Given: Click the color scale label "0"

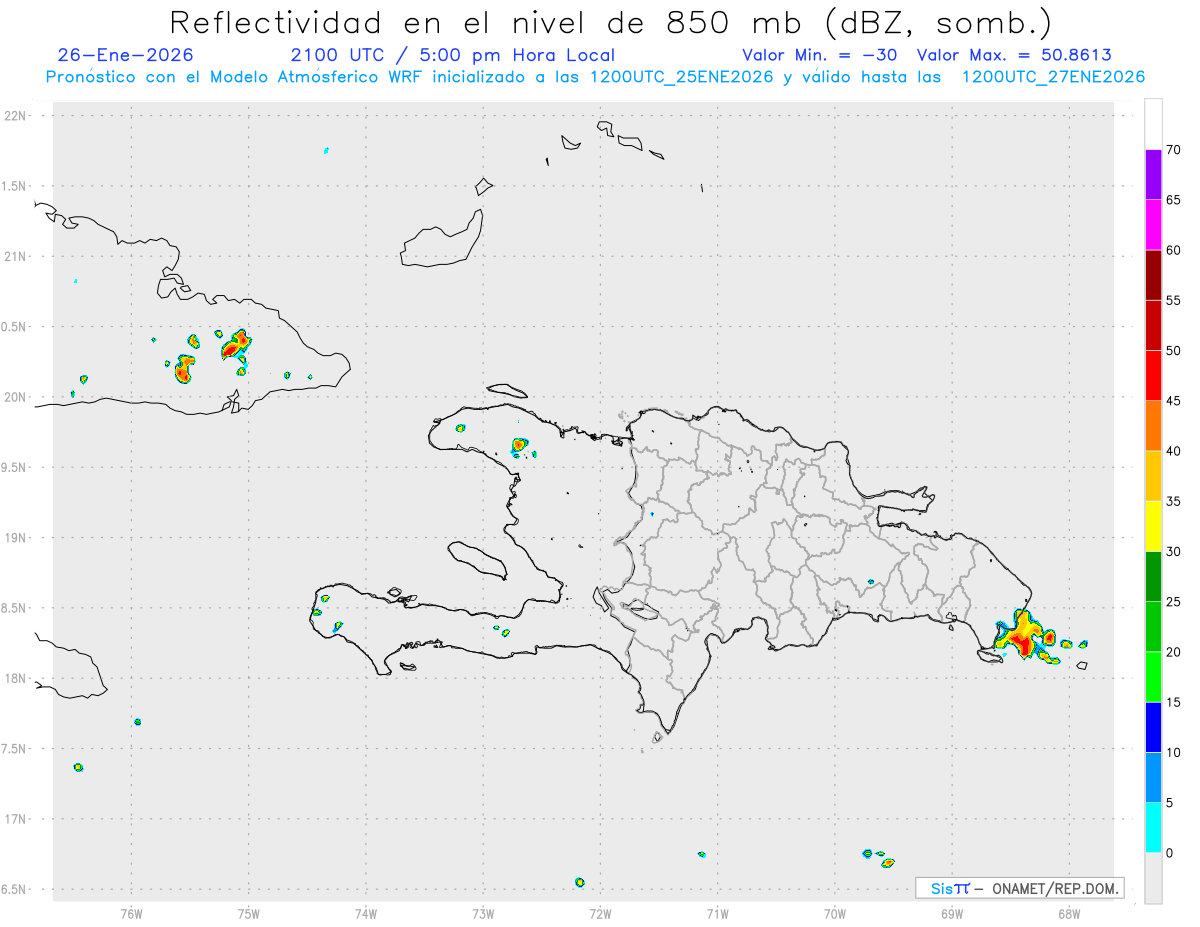Looking at the screenshot, I should click(1169, 853).
